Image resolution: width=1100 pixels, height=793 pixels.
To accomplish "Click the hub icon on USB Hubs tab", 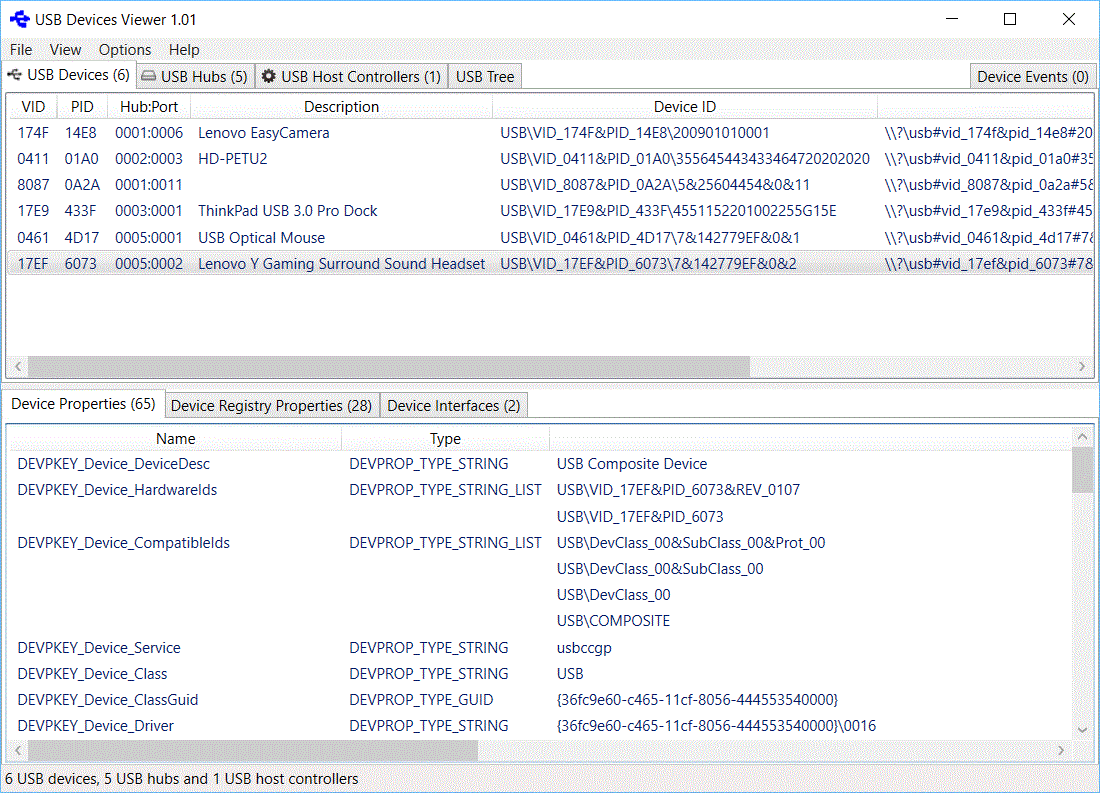I will (149, 75).
